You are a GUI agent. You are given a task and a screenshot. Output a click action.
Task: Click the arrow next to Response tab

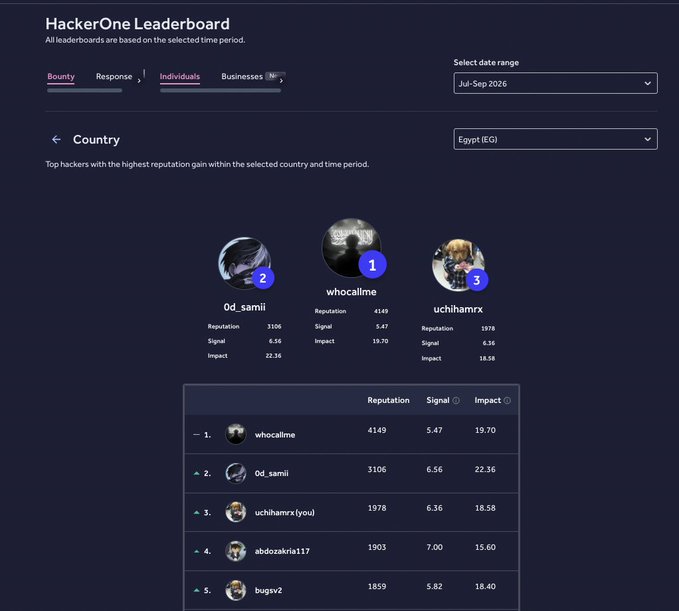[x=139, y=80]
